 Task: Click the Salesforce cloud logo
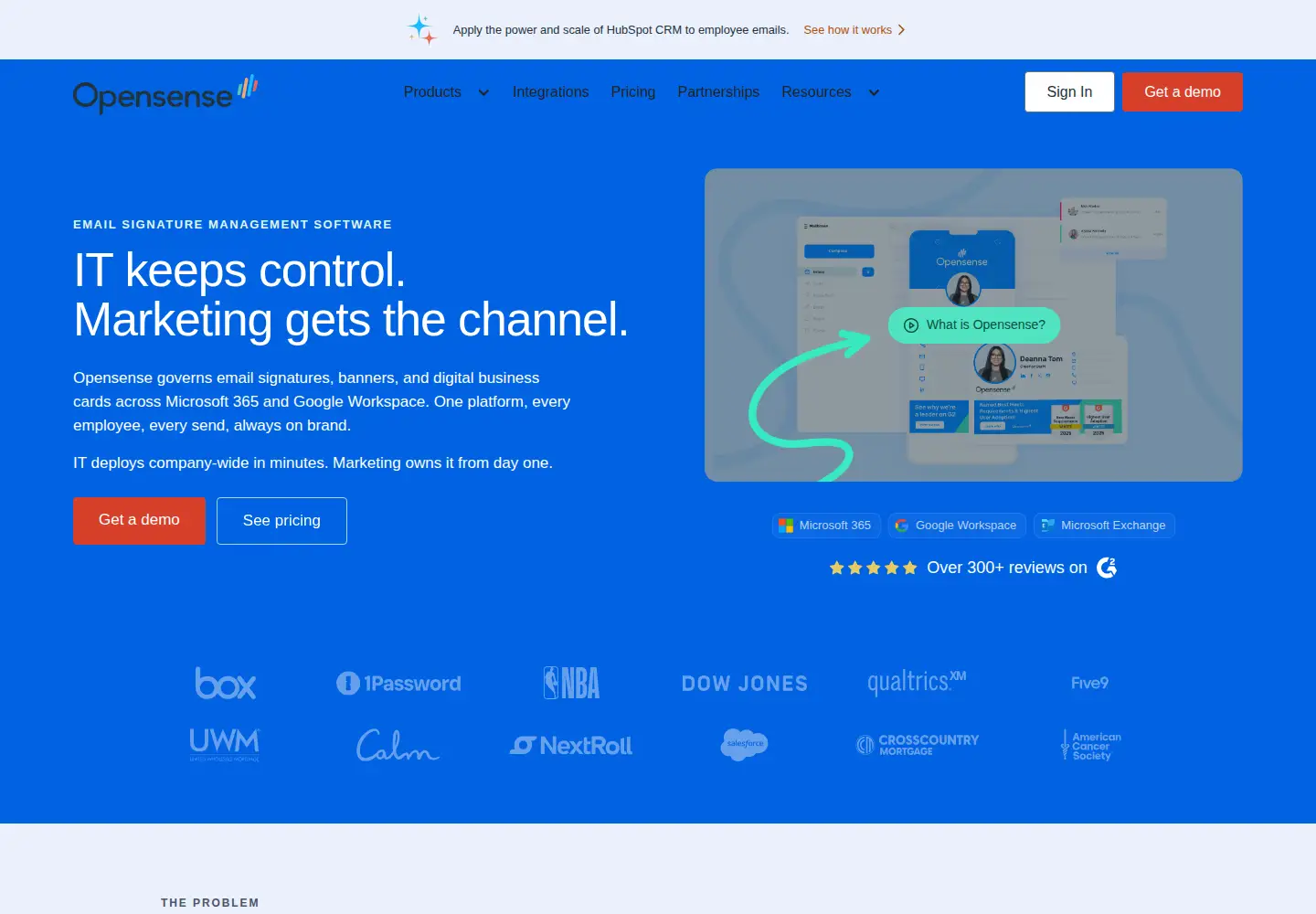(744, 745)
